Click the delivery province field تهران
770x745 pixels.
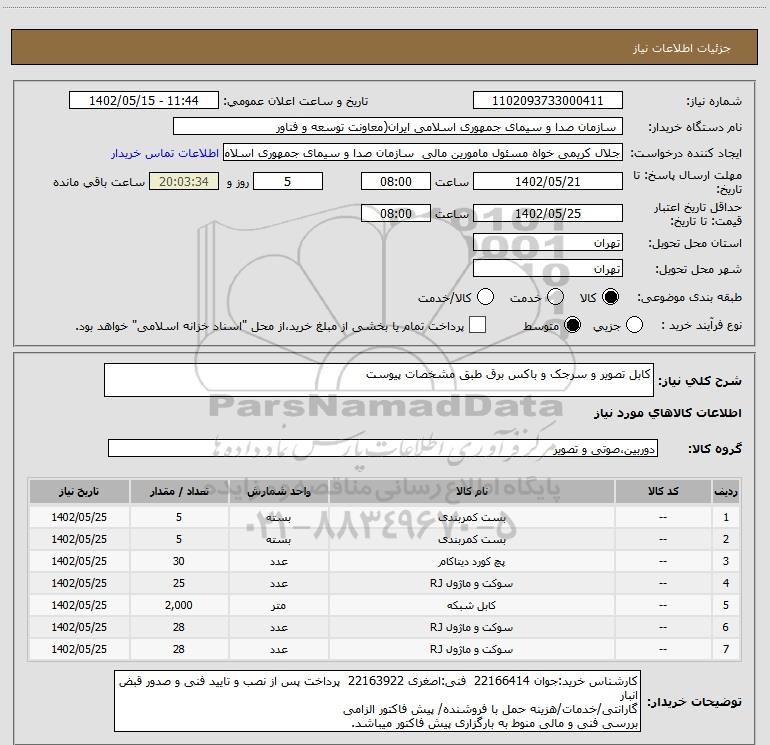pos(548,243)
